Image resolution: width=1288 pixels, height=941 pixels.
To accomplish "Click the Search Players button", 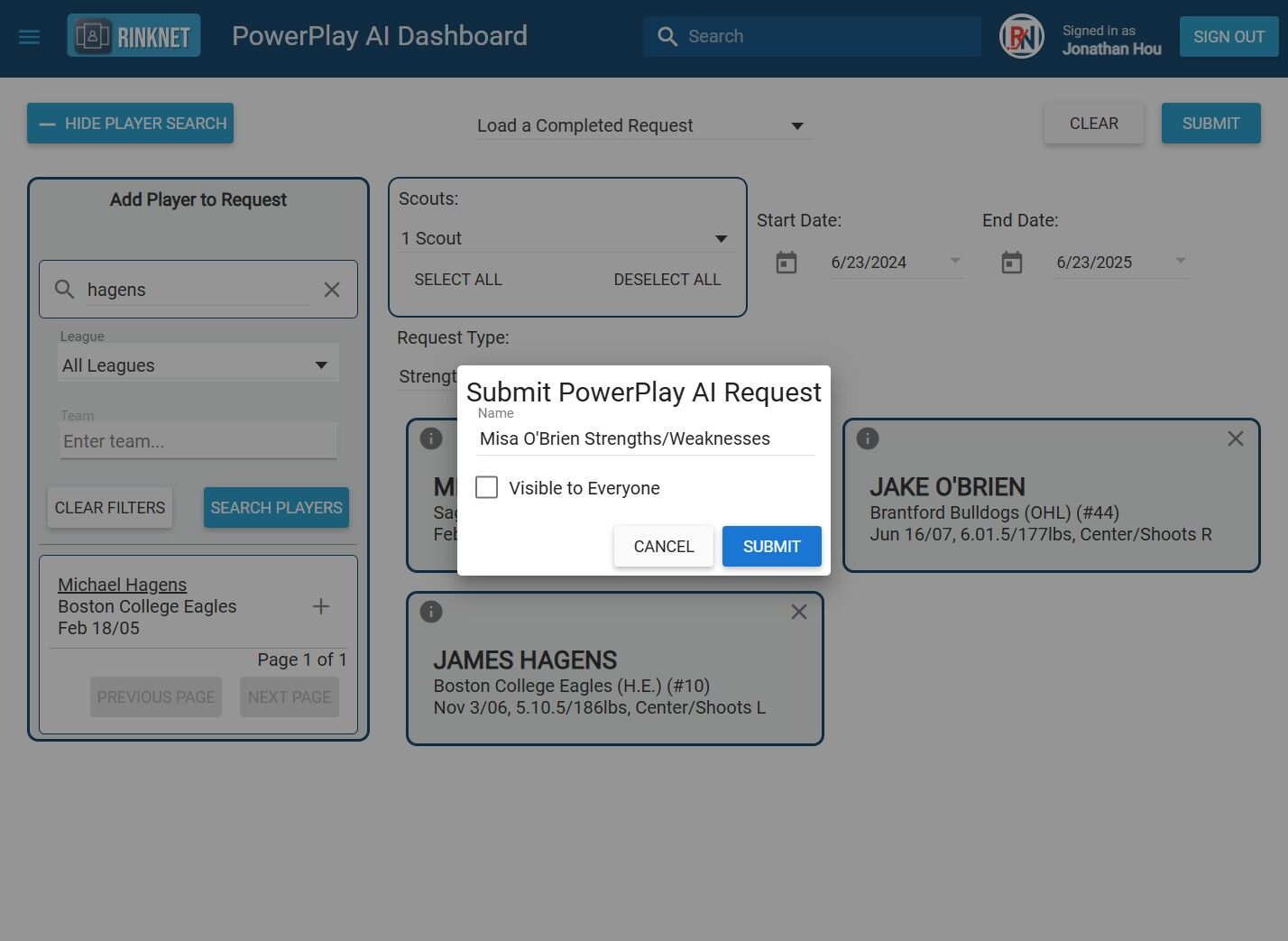I will coord(277,508).
